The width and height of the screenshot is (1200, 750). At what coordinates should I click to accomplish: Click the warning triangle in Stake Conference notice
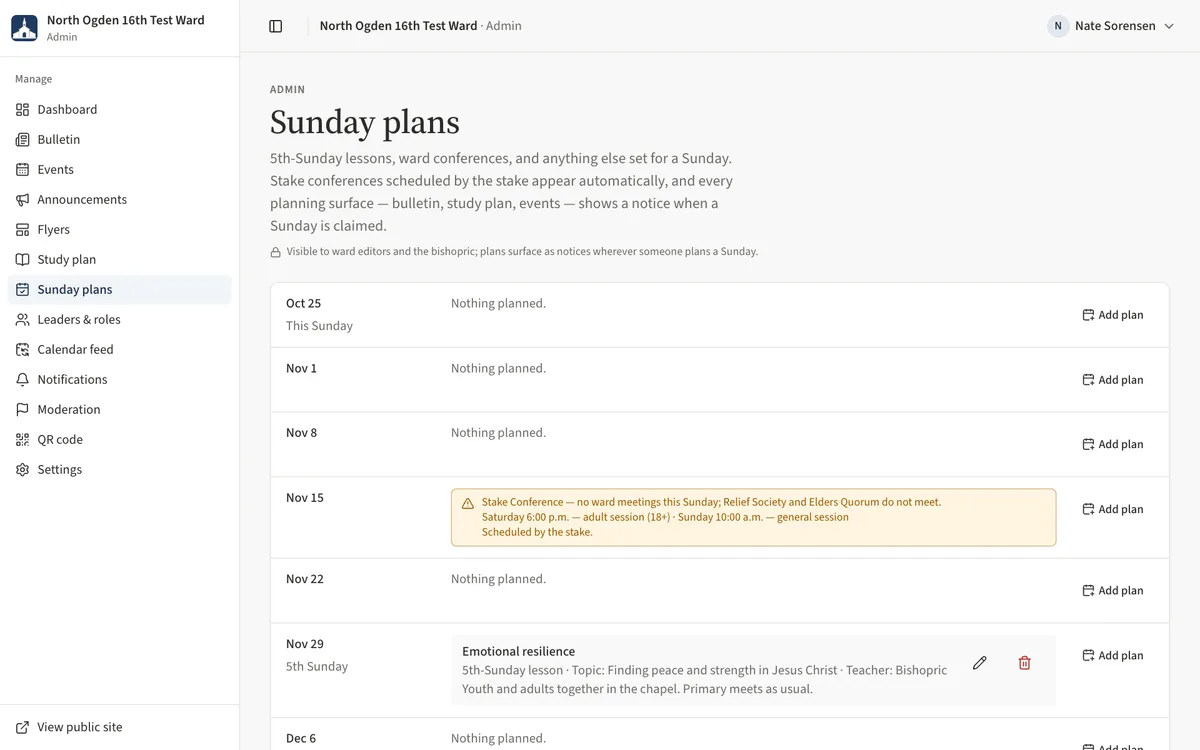[468, 503]
